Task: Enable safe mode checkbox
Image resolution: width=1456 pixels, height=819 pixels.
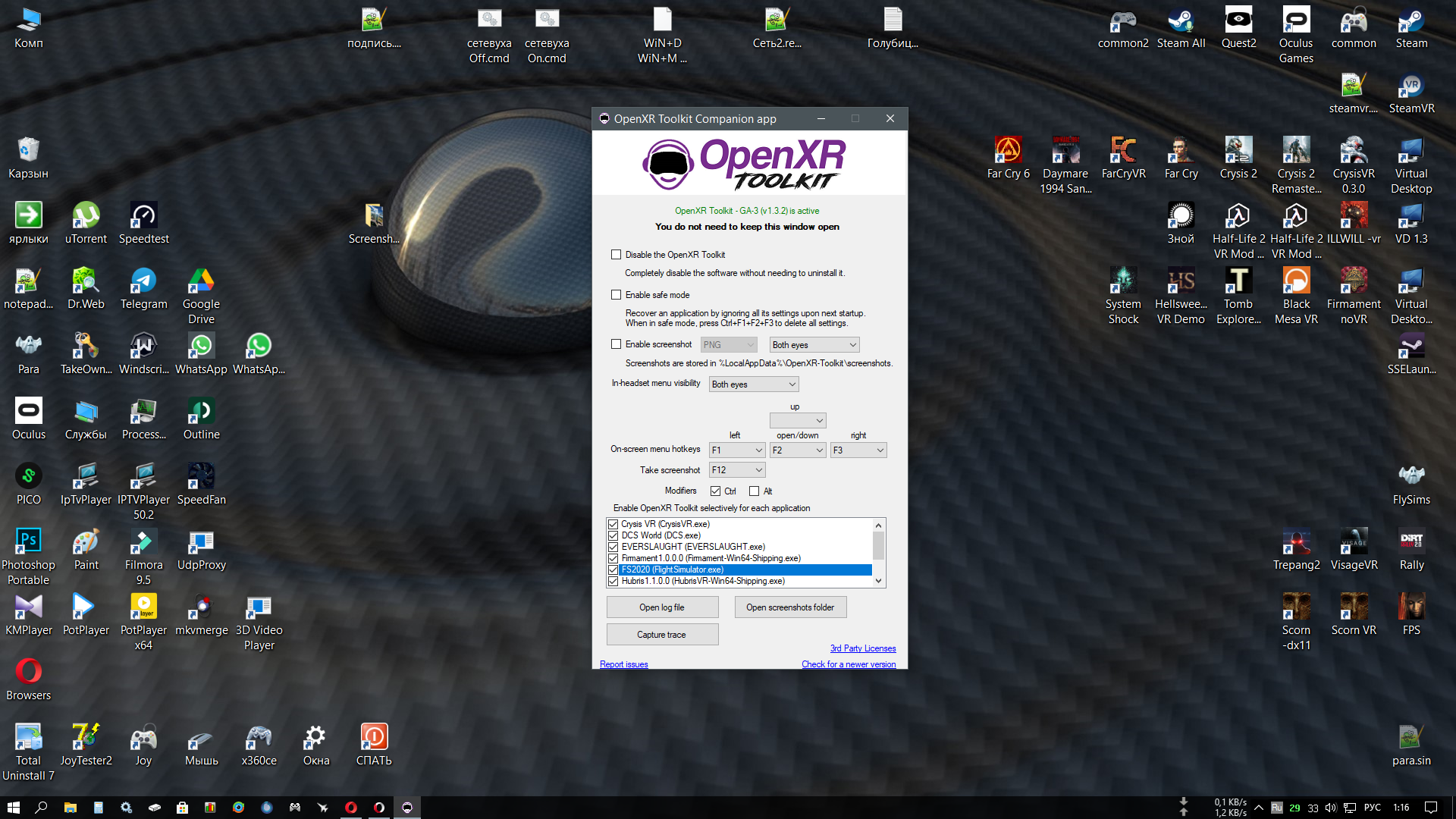Action: click(616, 295)
